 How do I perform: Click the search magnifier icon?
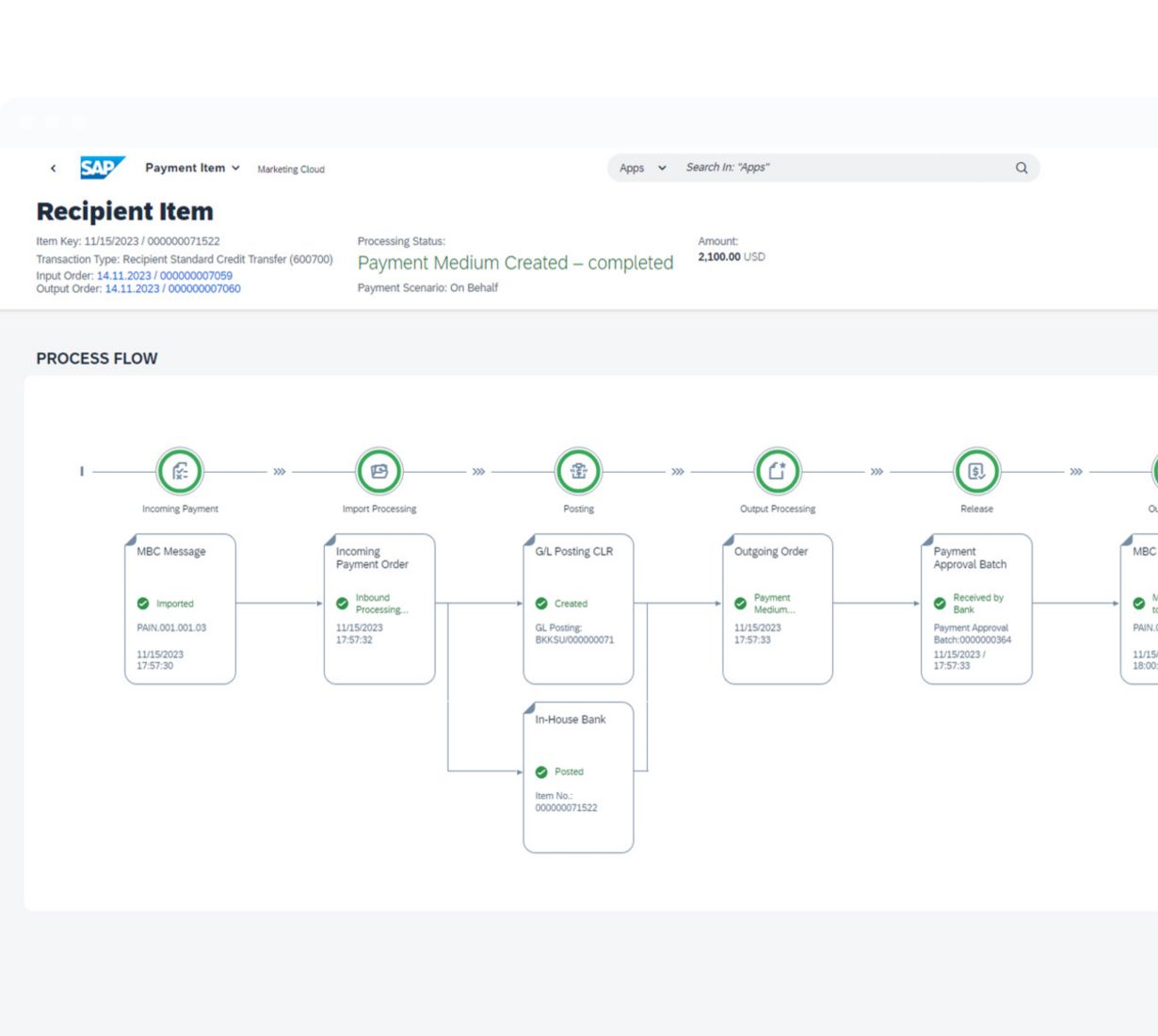click(x=1021, y=168)
